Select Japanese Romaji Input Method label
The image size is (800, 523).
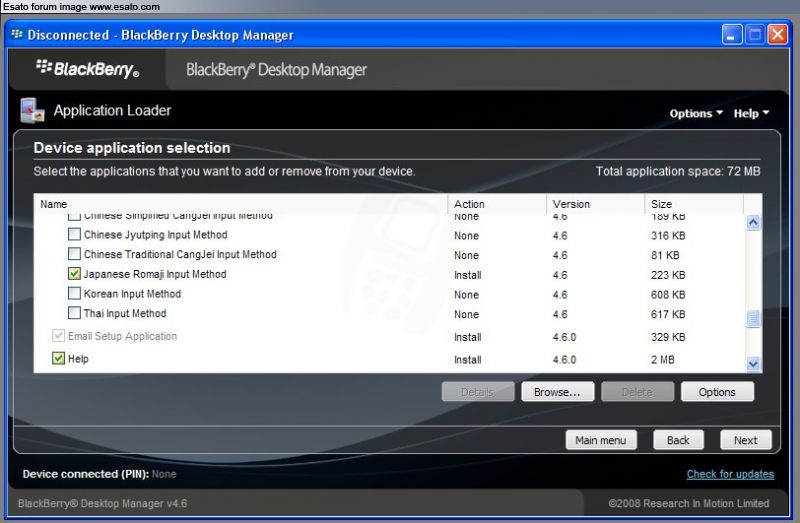coord(155,274)
